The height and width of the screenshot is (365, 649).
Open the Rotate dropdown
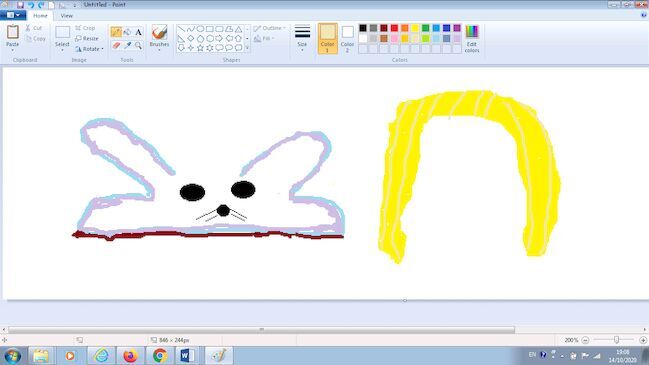(x=89, y=49)
